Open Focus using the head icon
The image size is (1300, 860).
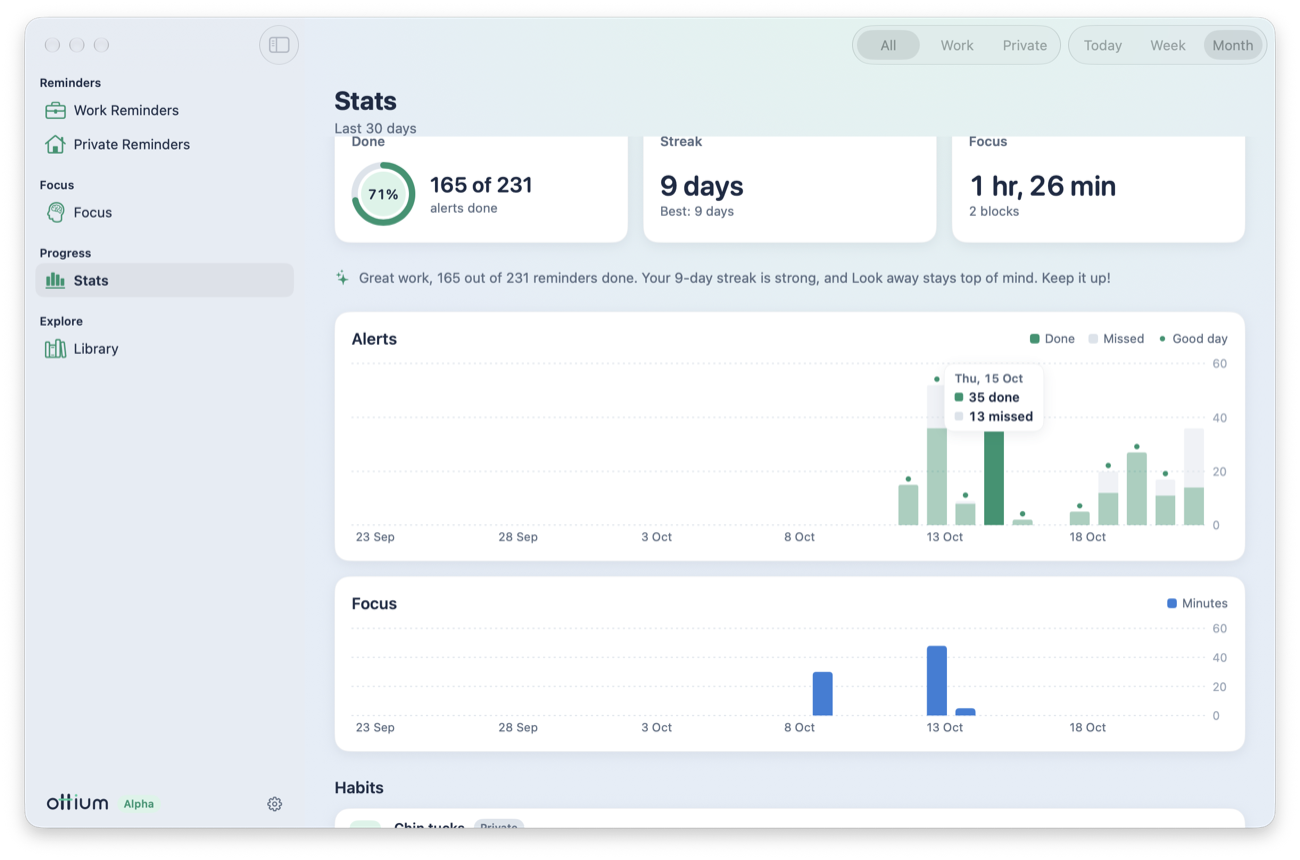tap(56, 212)
